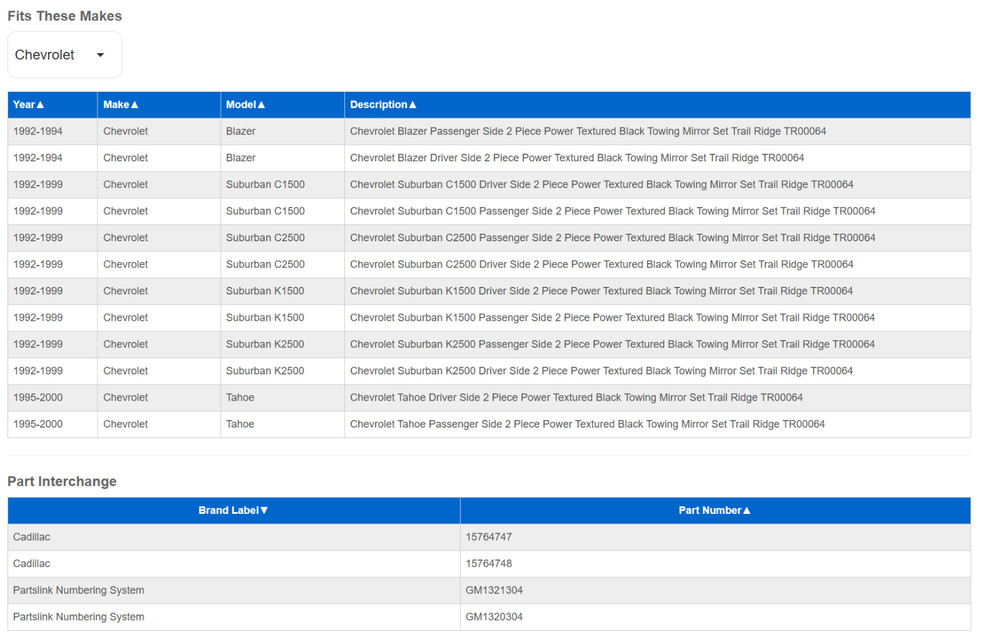The image size is (1000, 637).
Task: Sort fitment table by Description column
Action: (383, 105)
